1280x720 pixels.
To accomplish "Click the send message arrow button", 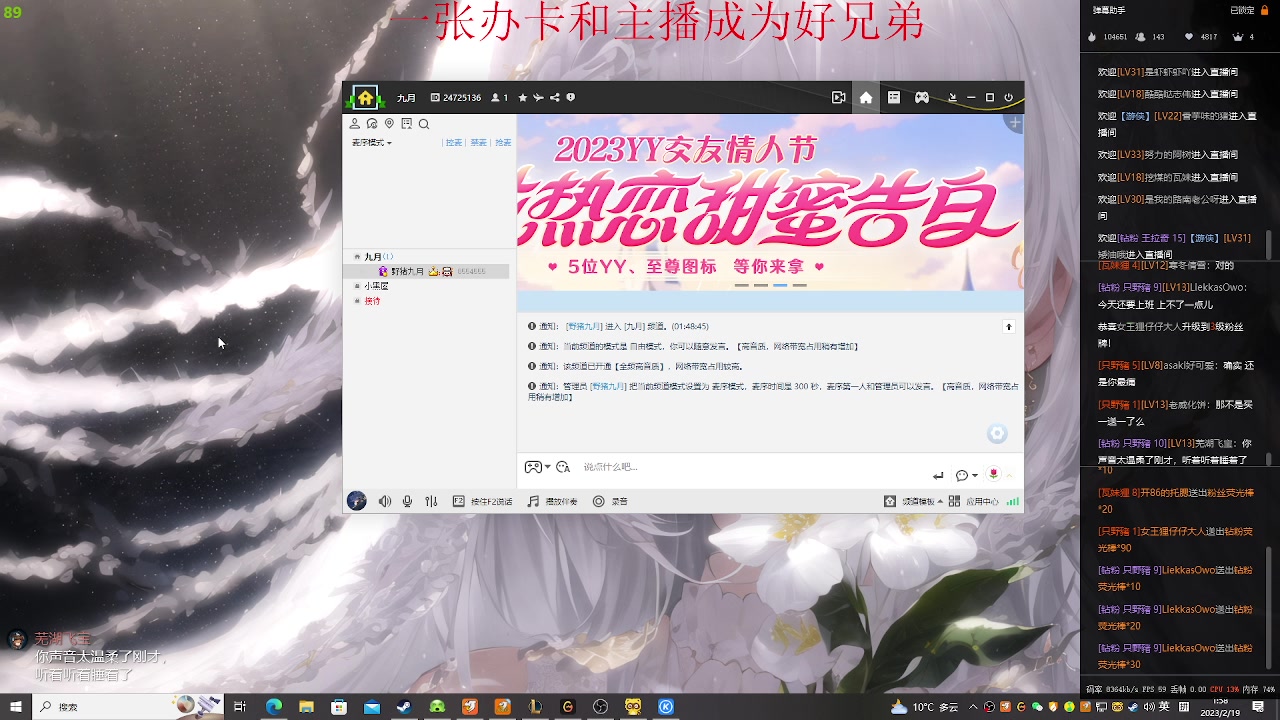I will pos(938,474).
